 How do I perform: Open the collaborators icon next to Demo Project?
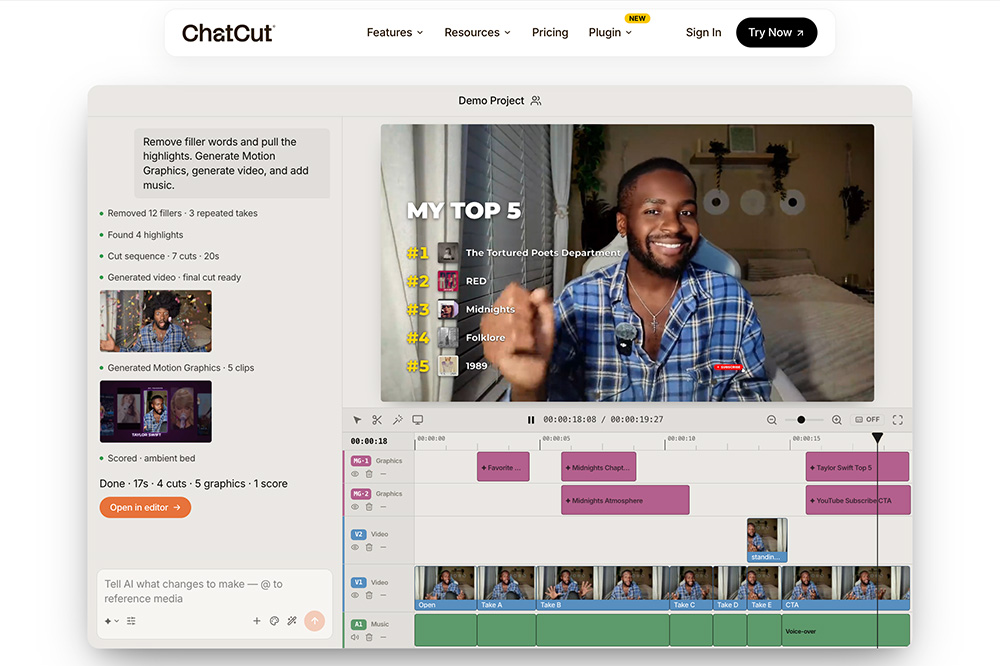tap(536, 101)
